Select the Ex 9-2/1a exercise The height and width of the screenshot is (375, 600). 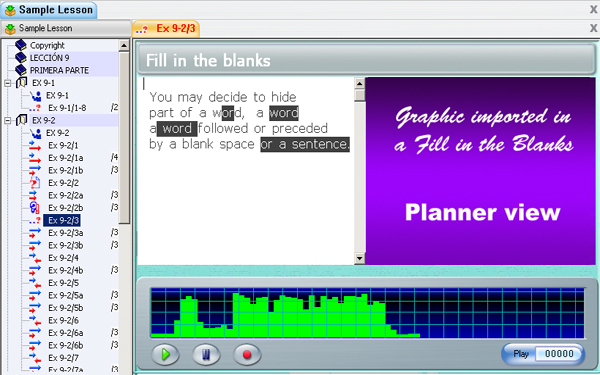point(65,158)
